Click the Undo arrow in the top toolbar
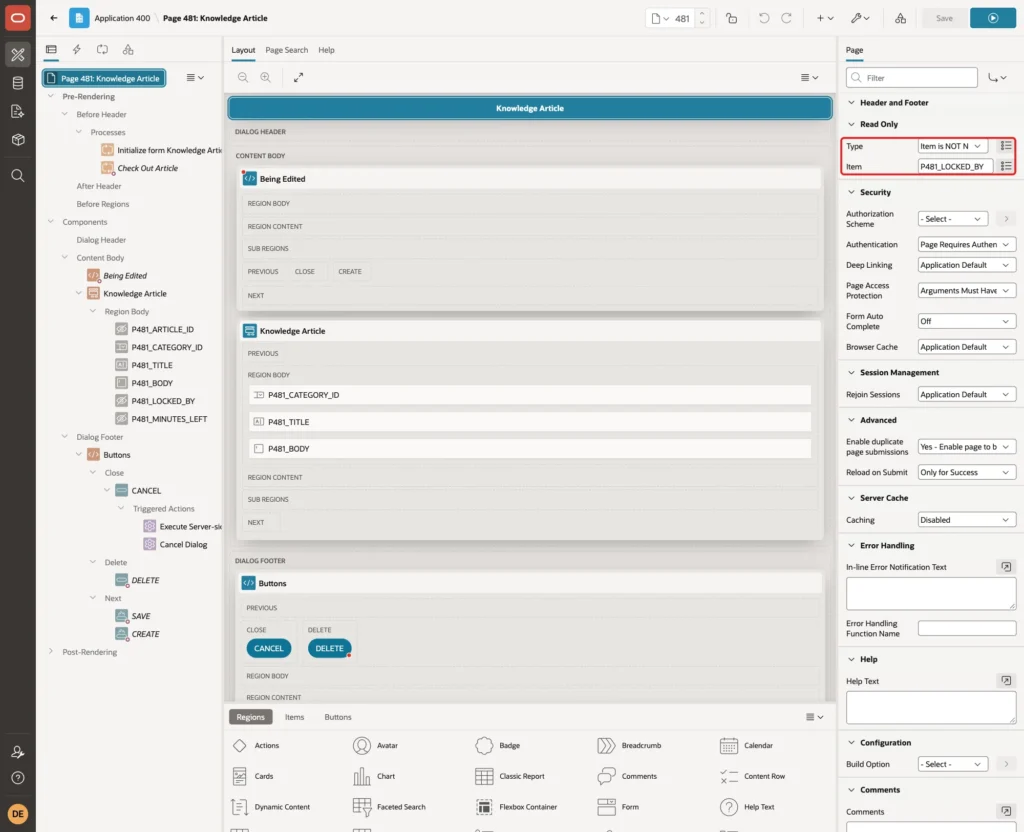1024x832 pixels. pyautogui.click(x=763, y=18)
